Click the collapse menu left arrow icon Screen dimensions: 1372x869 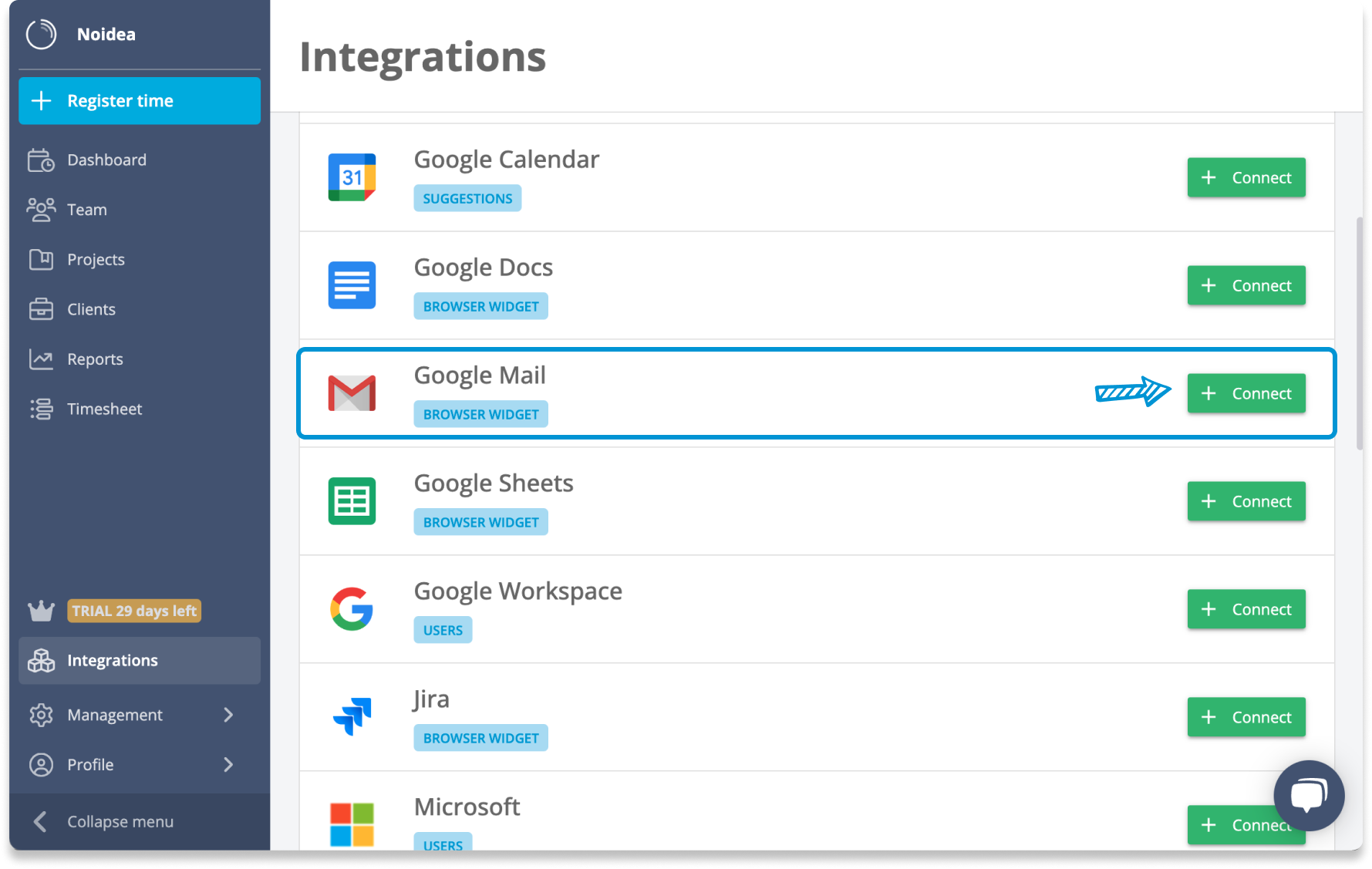pos(41,822)
